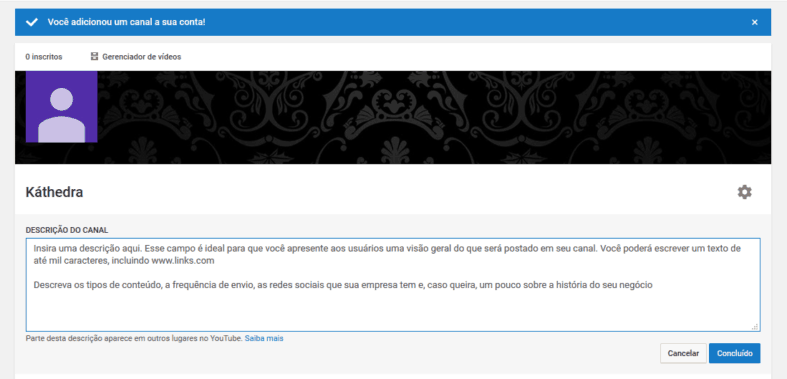Viewport: 787px width, 379px height.
Task: Click the video manager icon beside Gerenciador
Action: pyautogui.click(x=94, y=57)
